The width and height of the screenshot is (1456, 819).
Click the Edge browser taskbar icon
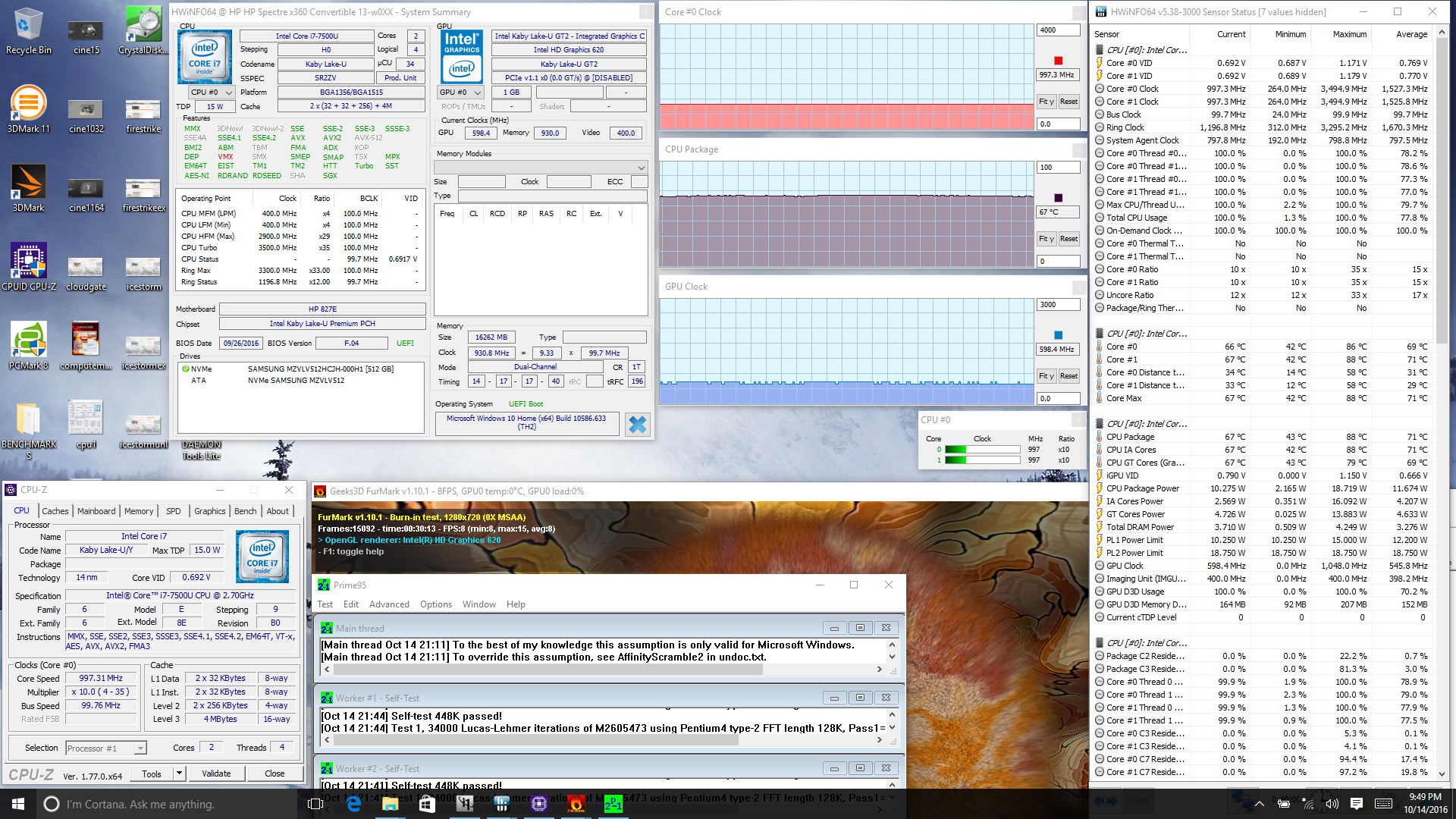point(353,804)
